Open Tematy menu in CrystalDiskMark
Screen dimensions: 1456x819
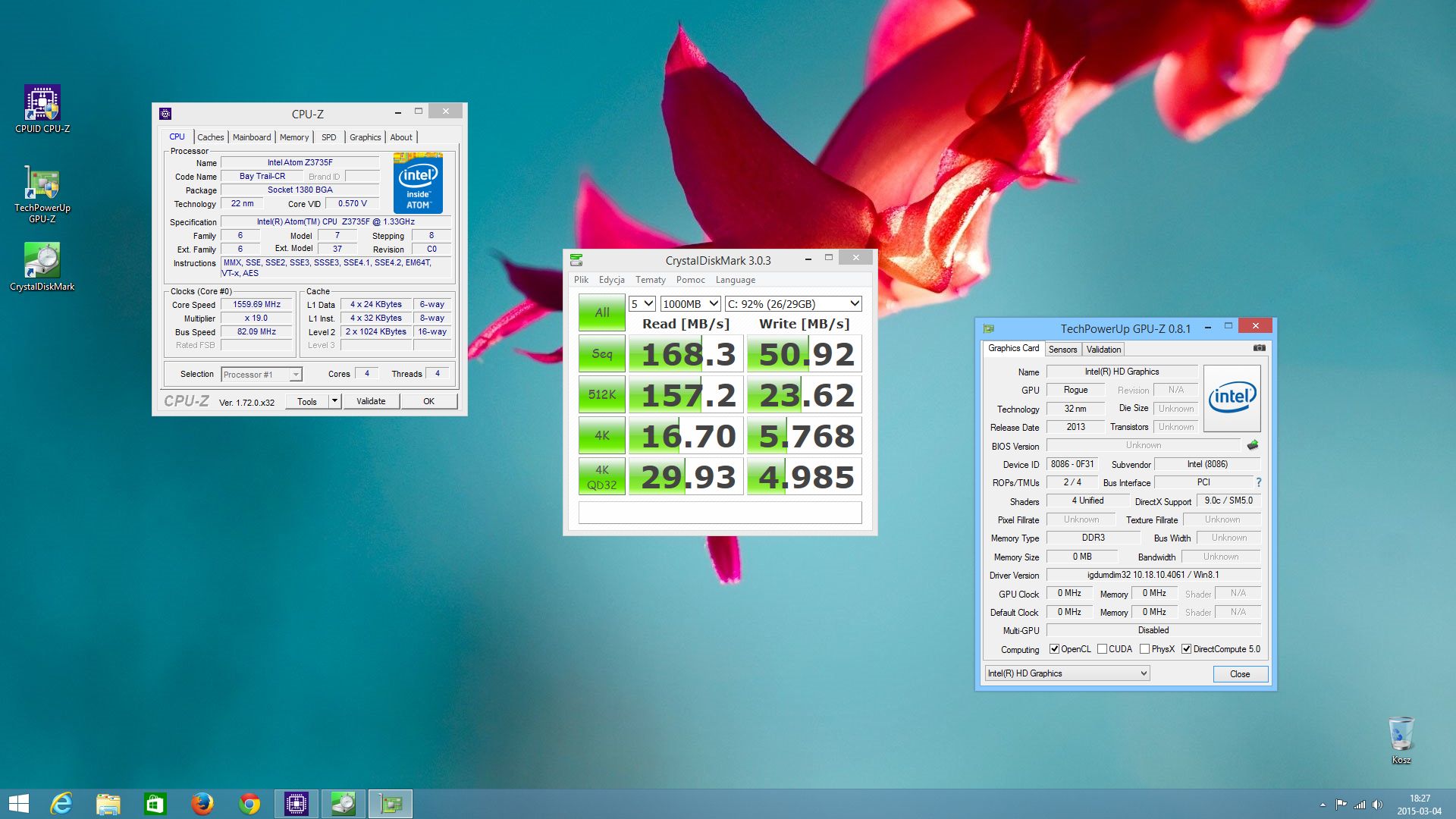coord(650,280)
